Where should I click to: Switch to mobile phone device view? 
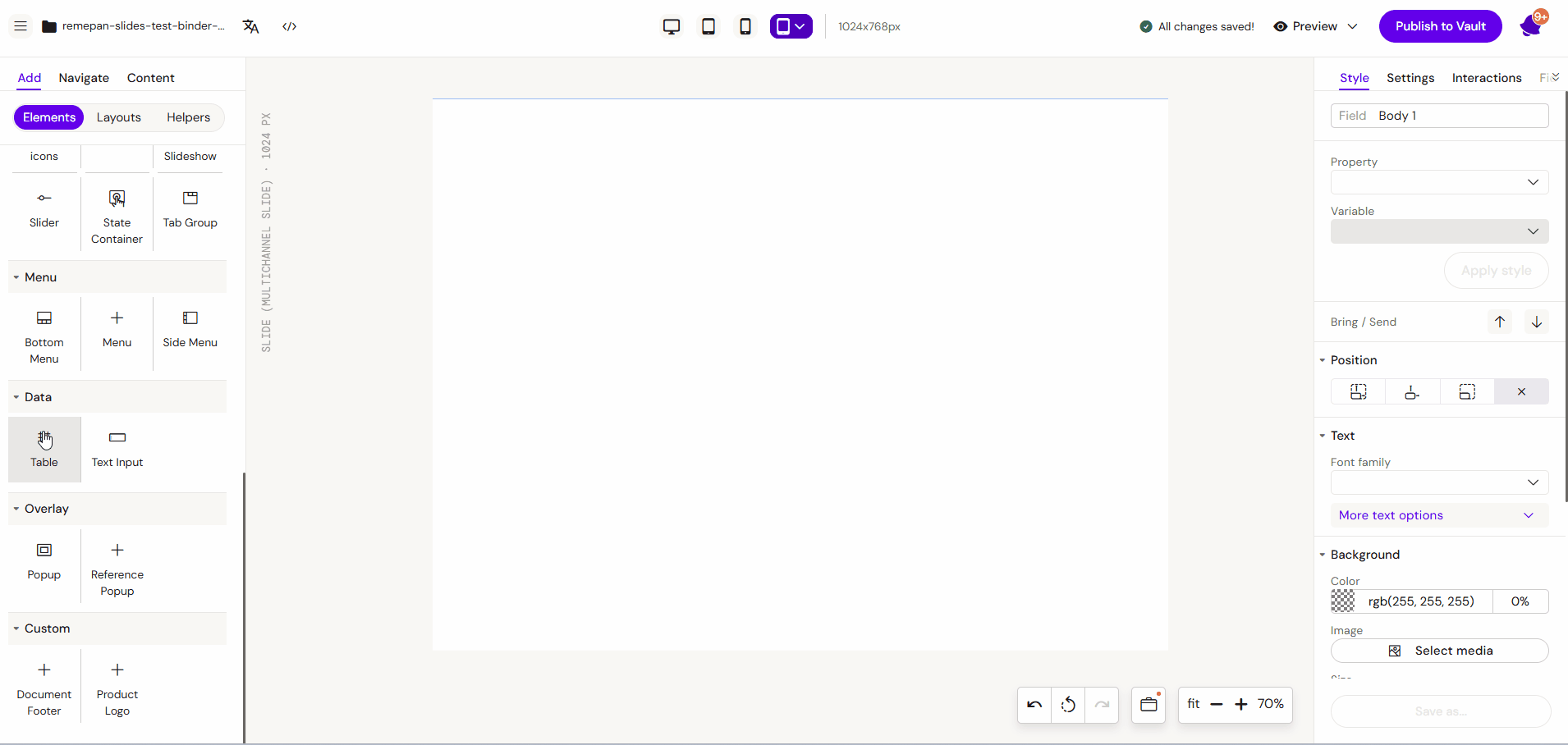point(745,26)
